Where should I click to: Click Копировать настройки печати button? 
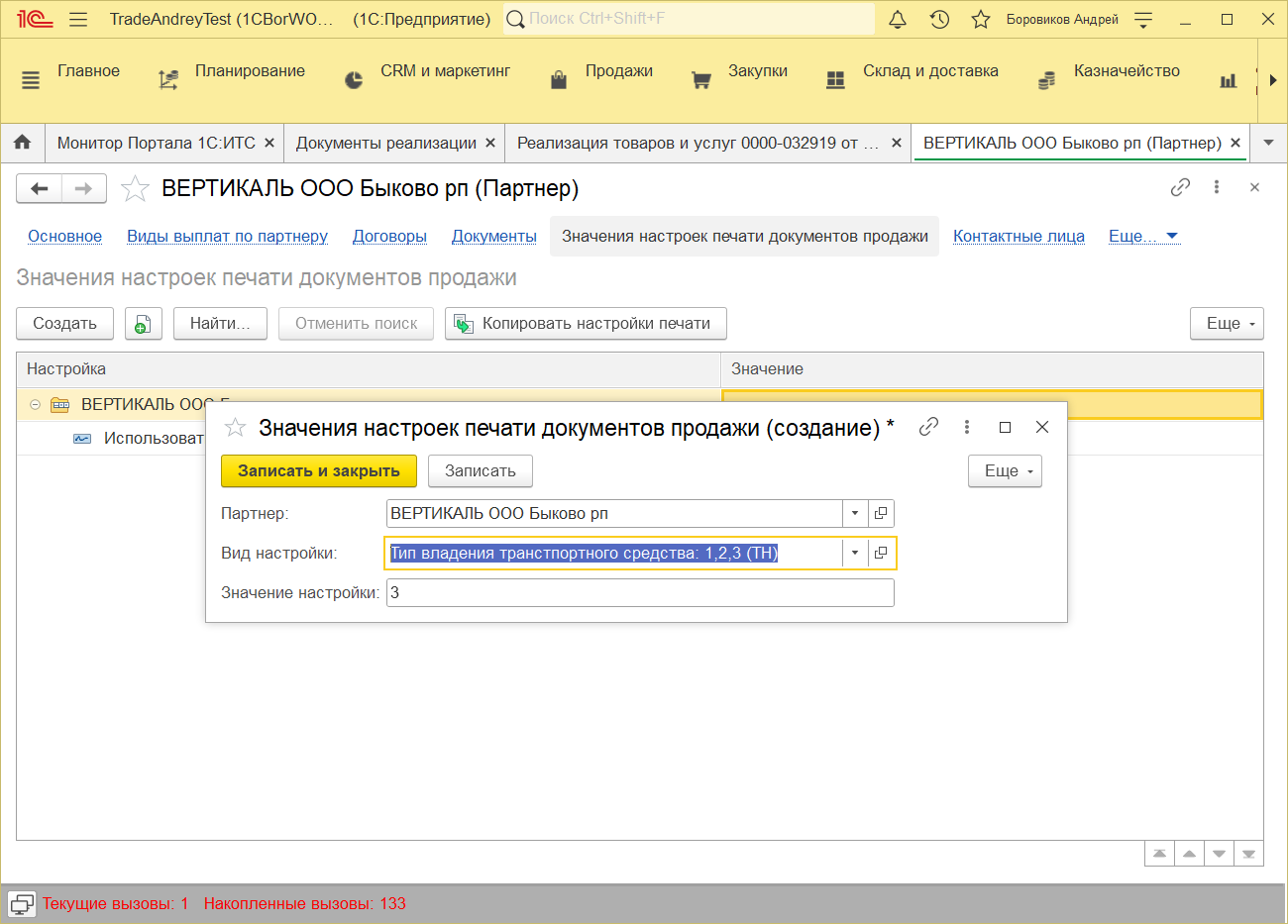pos(586,324)
